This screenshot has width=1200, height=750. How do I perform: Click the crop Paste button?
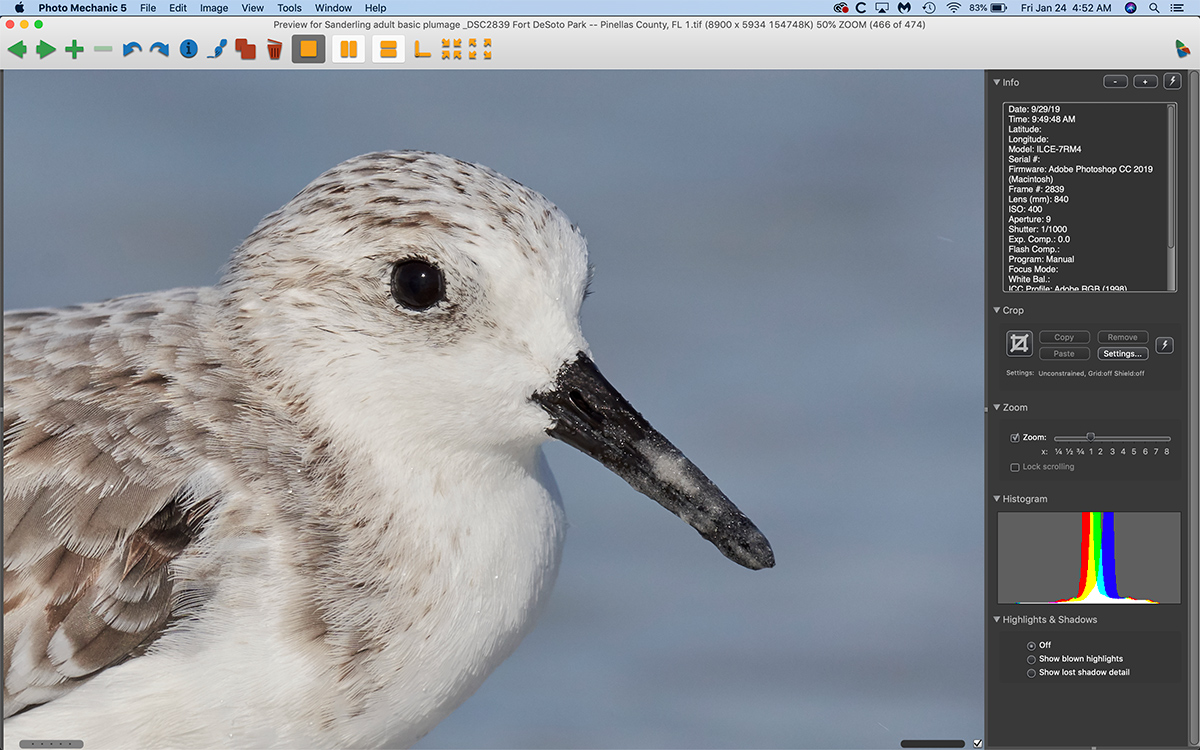click(1064, 353)
